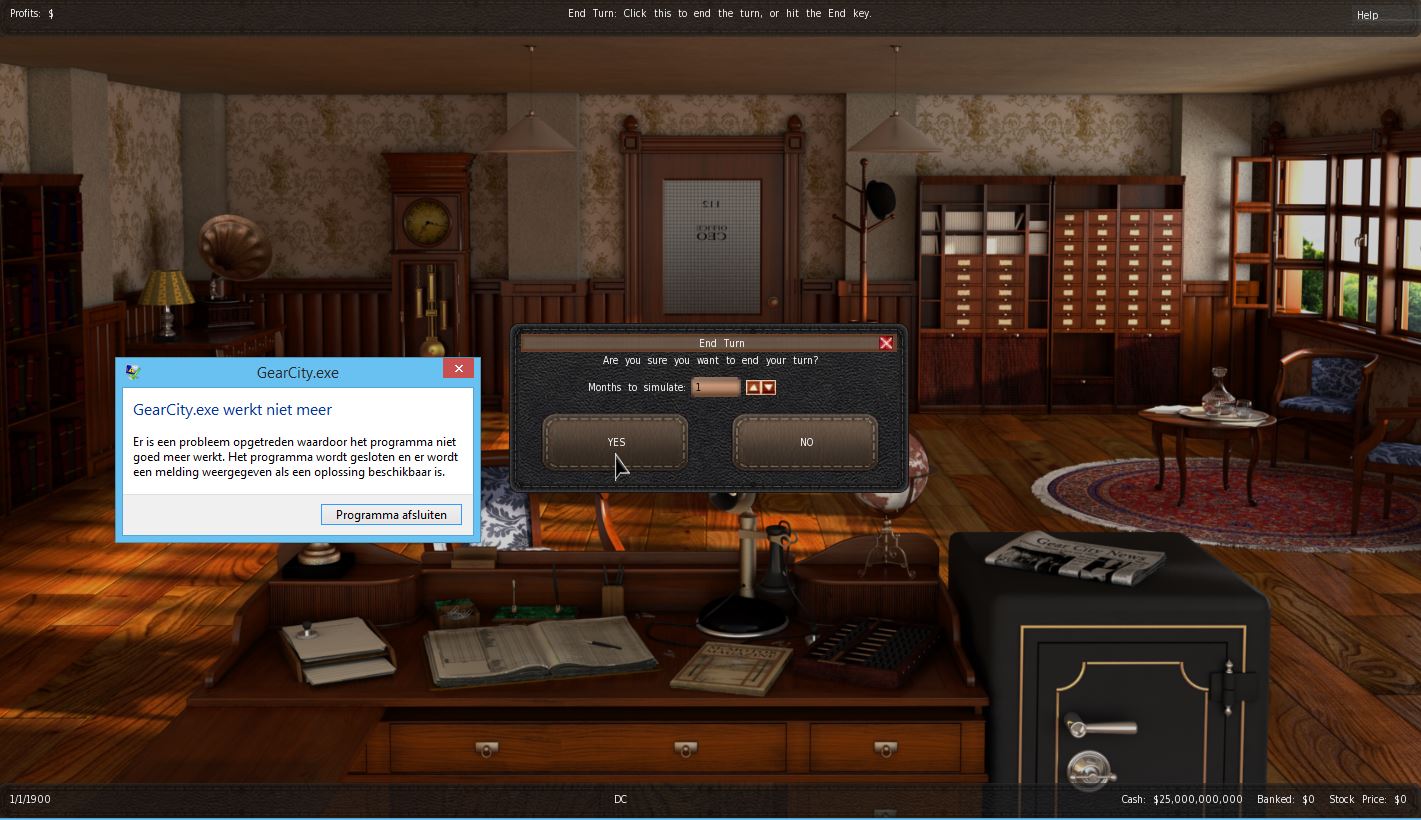Image resolution: width=1421 pixels, height=820 pixels.
Task: Open the Help menu at top right
Action: 1367,15
